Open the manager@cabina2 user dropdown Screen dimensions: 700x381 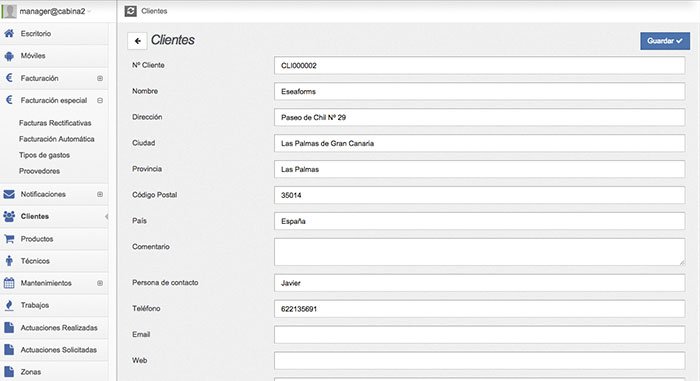point(55,11)
